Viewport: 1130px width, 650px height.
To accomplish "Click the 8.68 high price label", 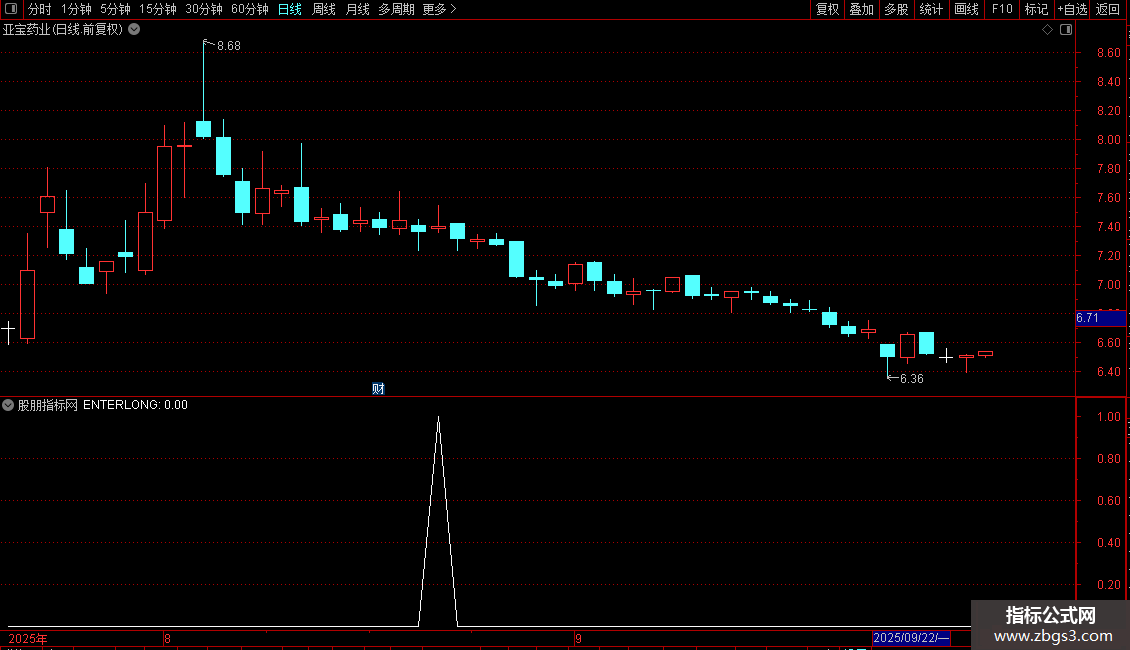I will pyautogui.click(x=228, y=45).
